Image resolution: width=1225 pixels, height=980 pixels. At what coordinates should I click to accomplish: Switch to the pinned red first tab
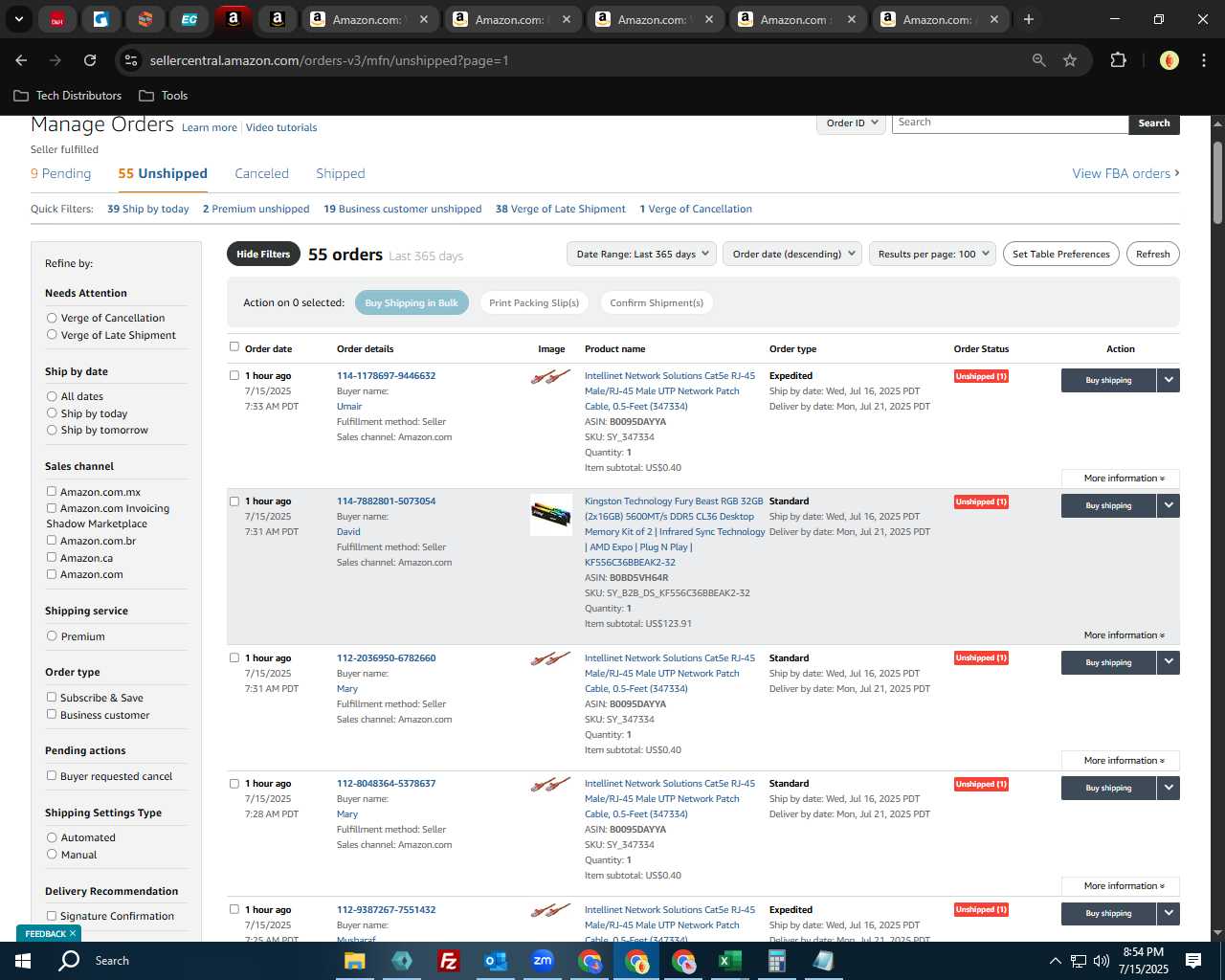click(x=57, y=19)
